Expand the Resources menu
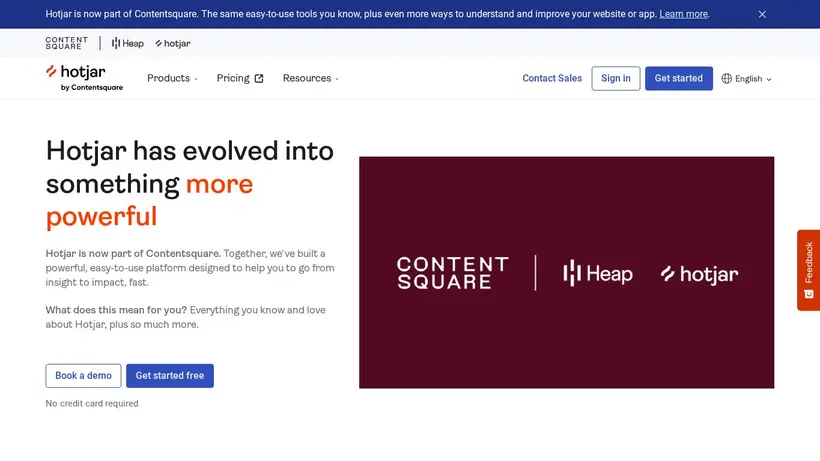Viewport: 820px width, 461px height. pos(311,78)
